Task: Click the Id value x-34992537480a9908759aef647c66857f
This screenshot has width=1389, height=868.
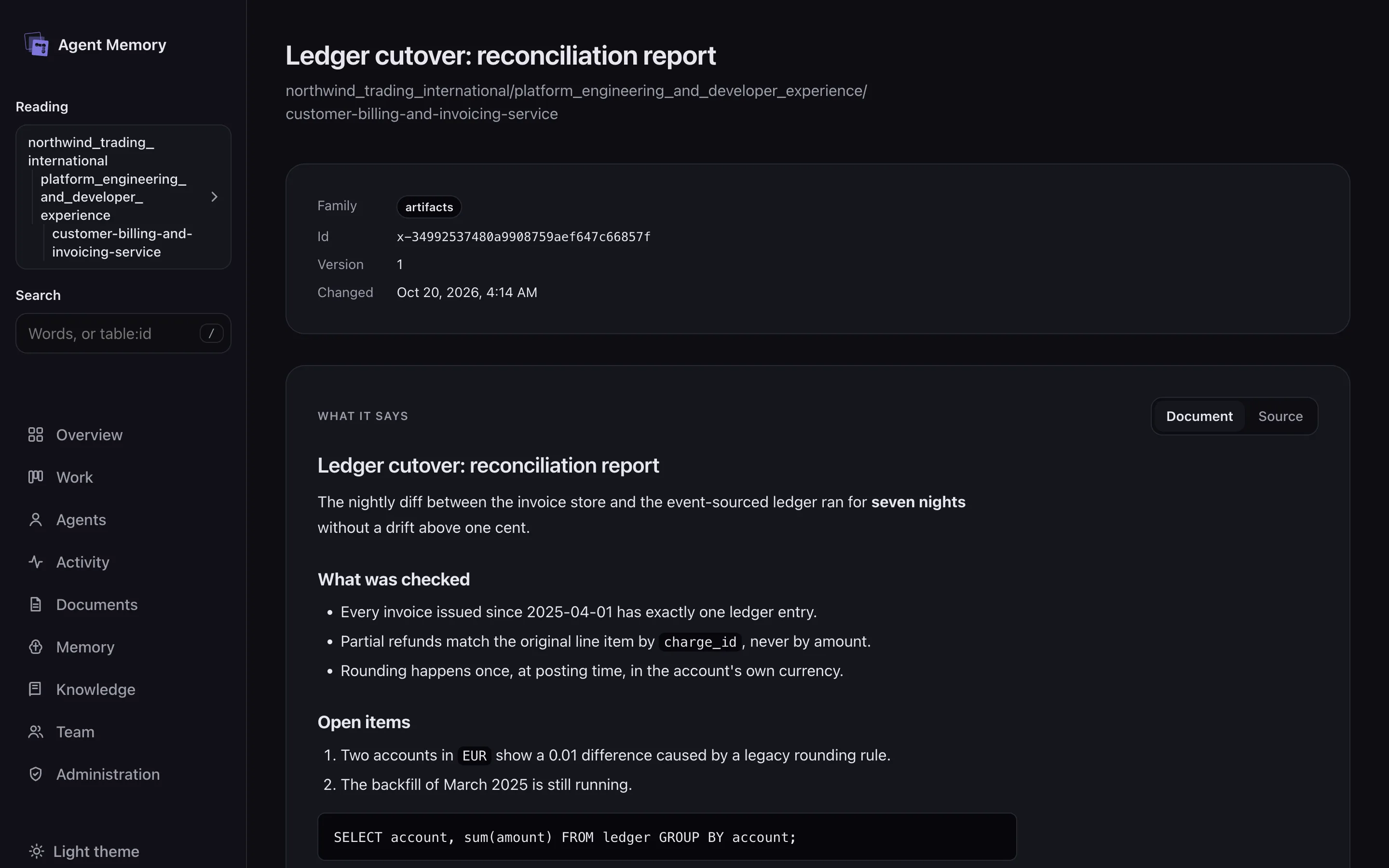Action: click(523, 237)
